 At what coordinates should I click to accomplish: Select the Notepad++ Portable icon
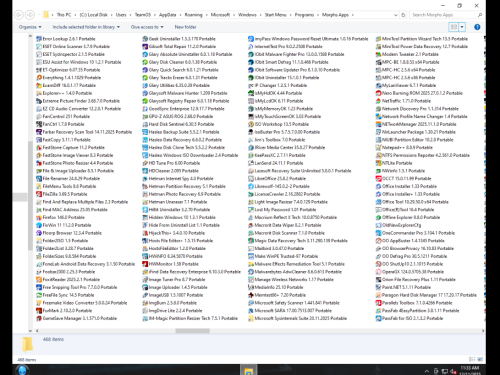coord(378,147)
